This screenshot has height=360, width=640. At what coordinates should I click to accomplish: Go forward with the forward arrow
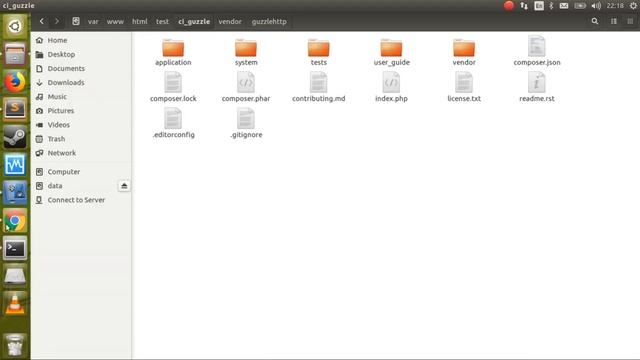point(57,21)
